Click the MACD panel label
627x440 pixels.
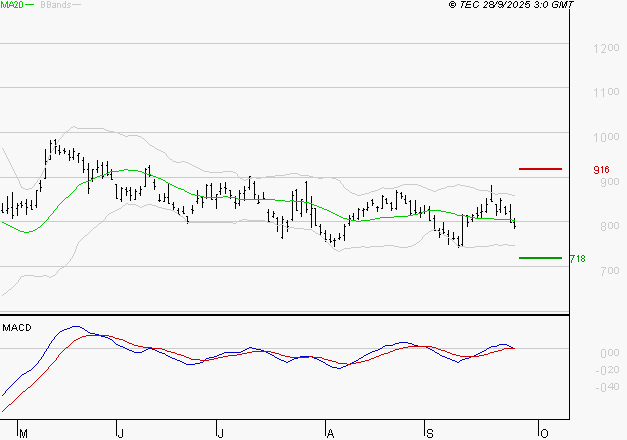point(17,327)
